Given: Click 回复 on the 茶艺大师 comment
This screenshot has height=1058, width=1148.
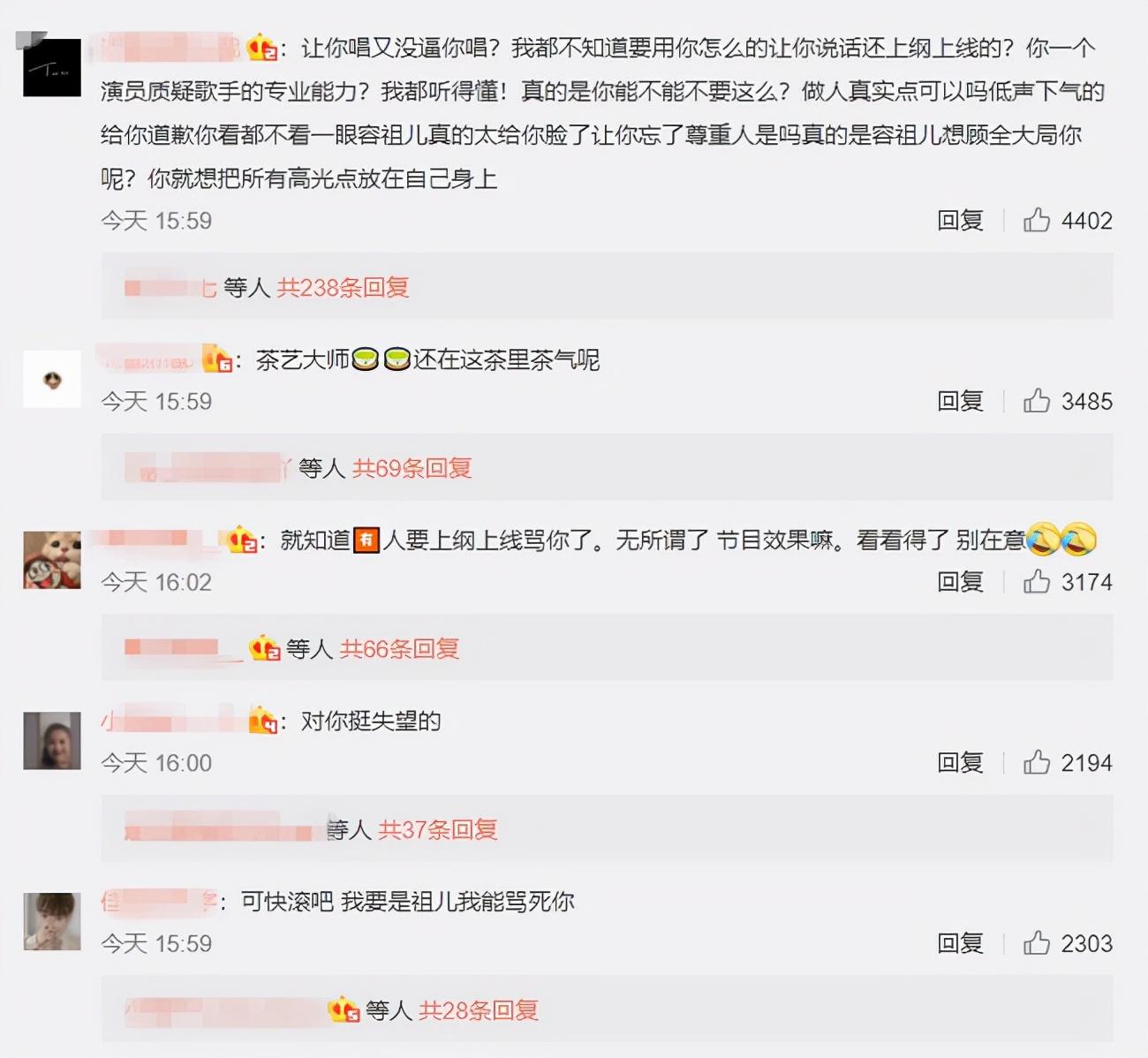Looking at the screenshot, I should 960,401.
